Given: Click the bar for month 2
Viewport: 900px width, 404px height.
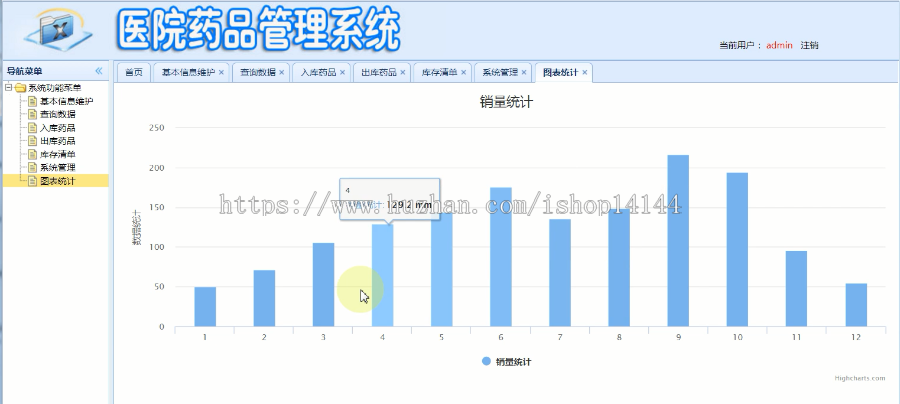Looking at the screenshot, I should (264, 298).
